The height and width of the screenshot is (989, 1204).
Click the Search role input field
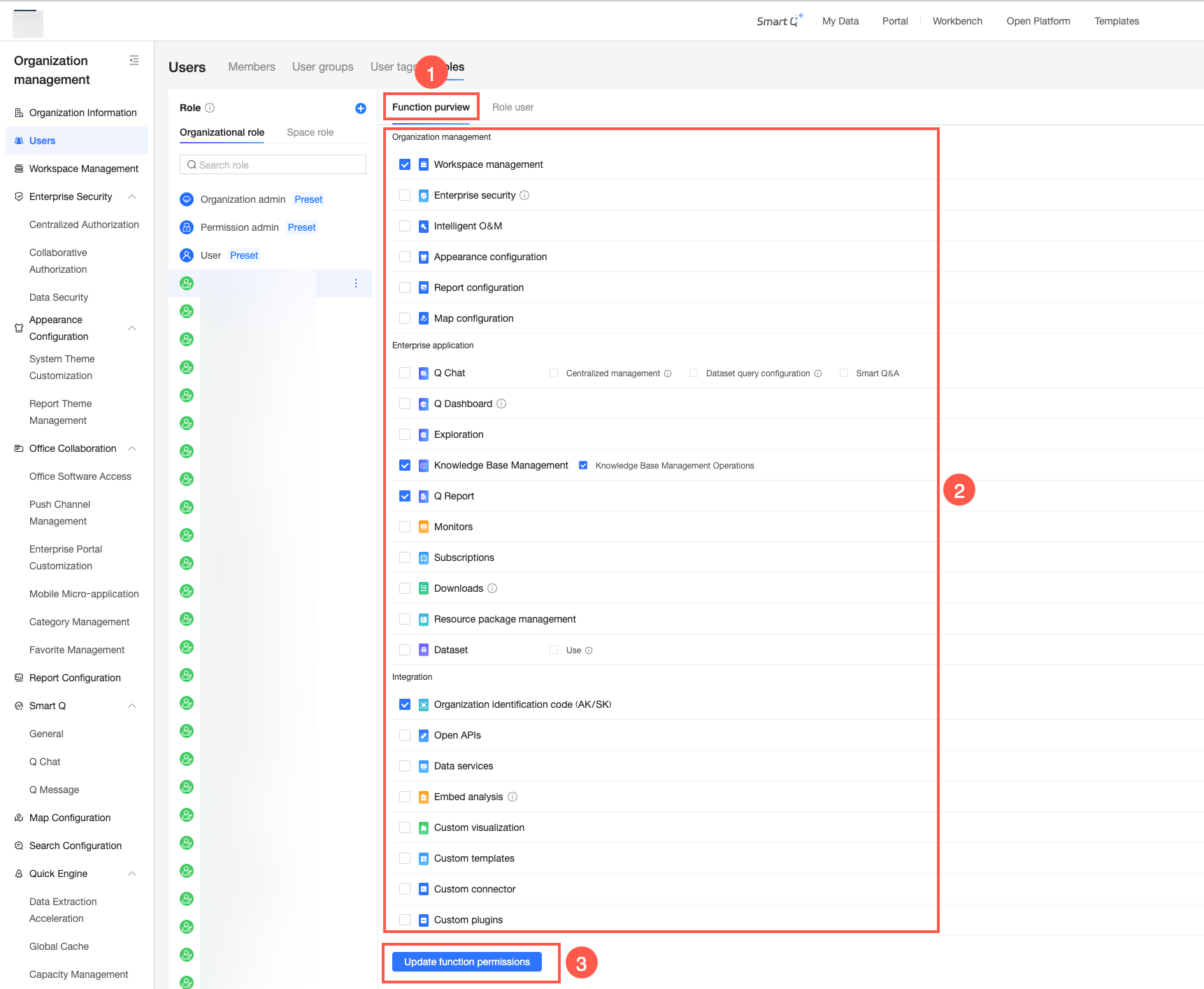[273, 164]
